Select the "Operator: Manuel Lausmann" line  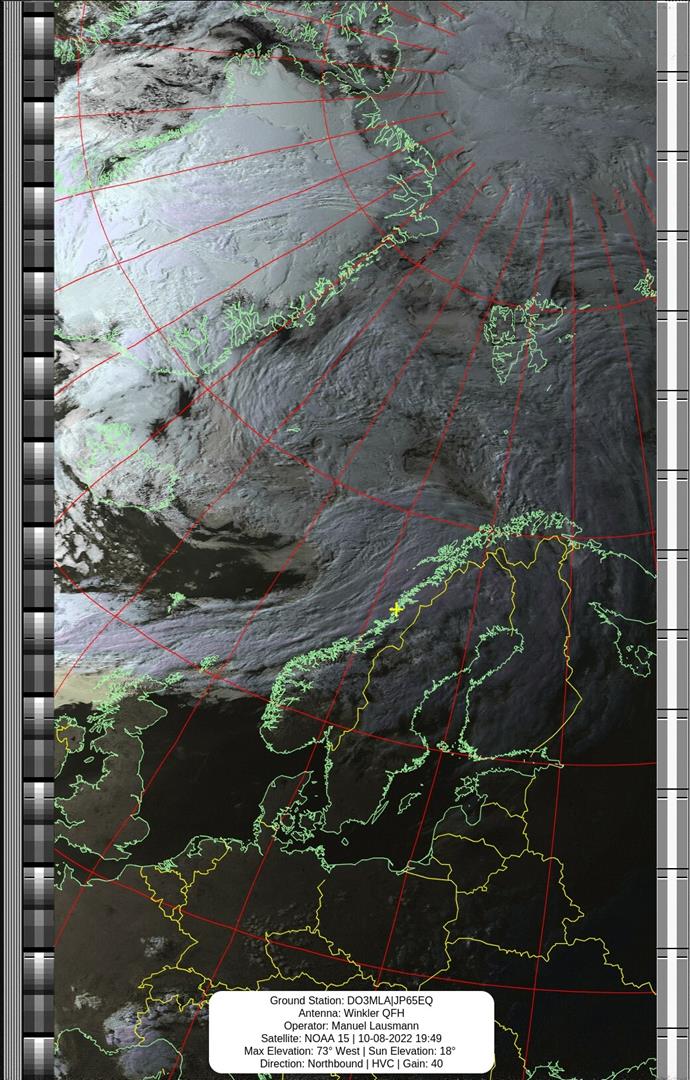[x=351, y=1026]
